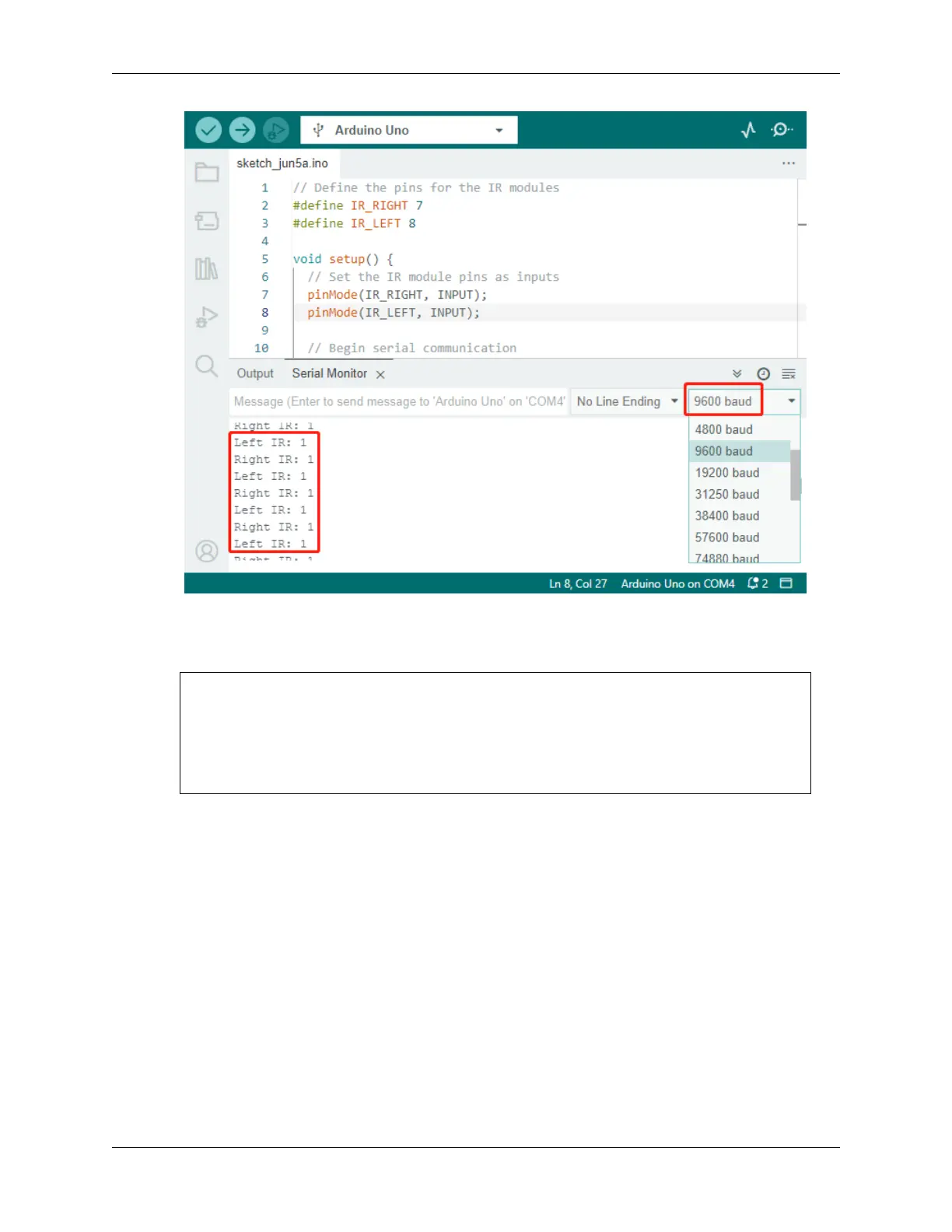Switch to the Output tab
This screenshot has width=952, height=1232.
255,373
